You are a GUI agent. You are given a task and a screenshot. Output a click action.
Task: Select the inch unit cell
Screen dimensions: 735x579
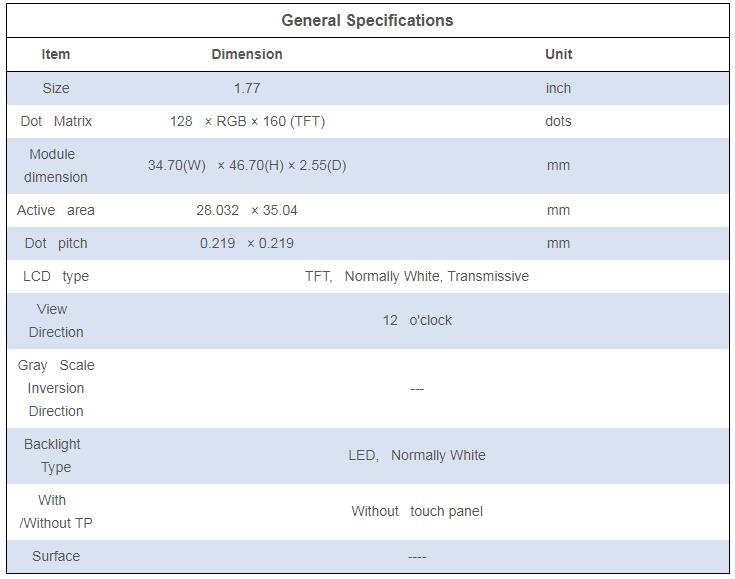click(558, 88)
